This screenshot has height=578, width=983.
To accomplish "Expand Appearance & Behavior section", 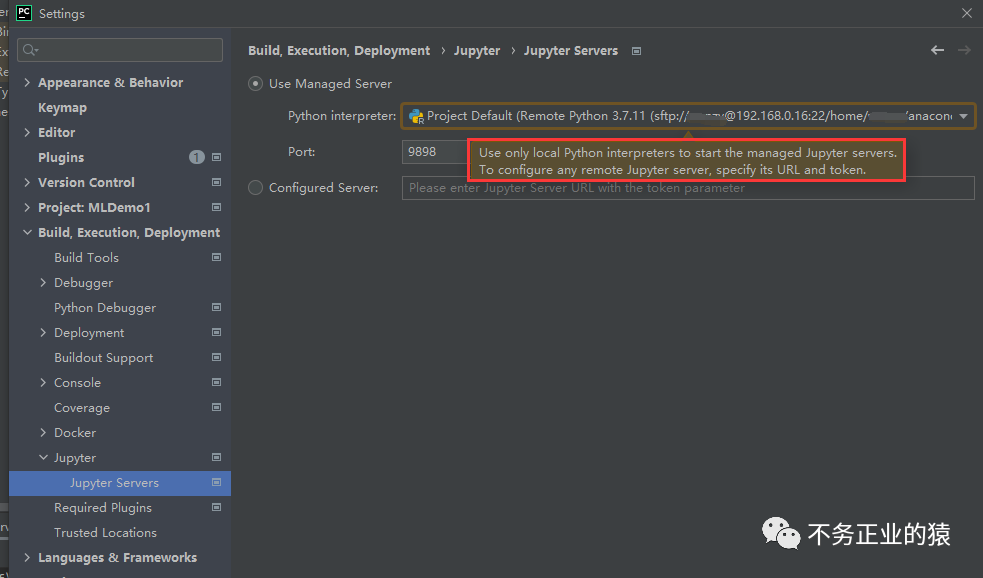I will coord(27,82).
